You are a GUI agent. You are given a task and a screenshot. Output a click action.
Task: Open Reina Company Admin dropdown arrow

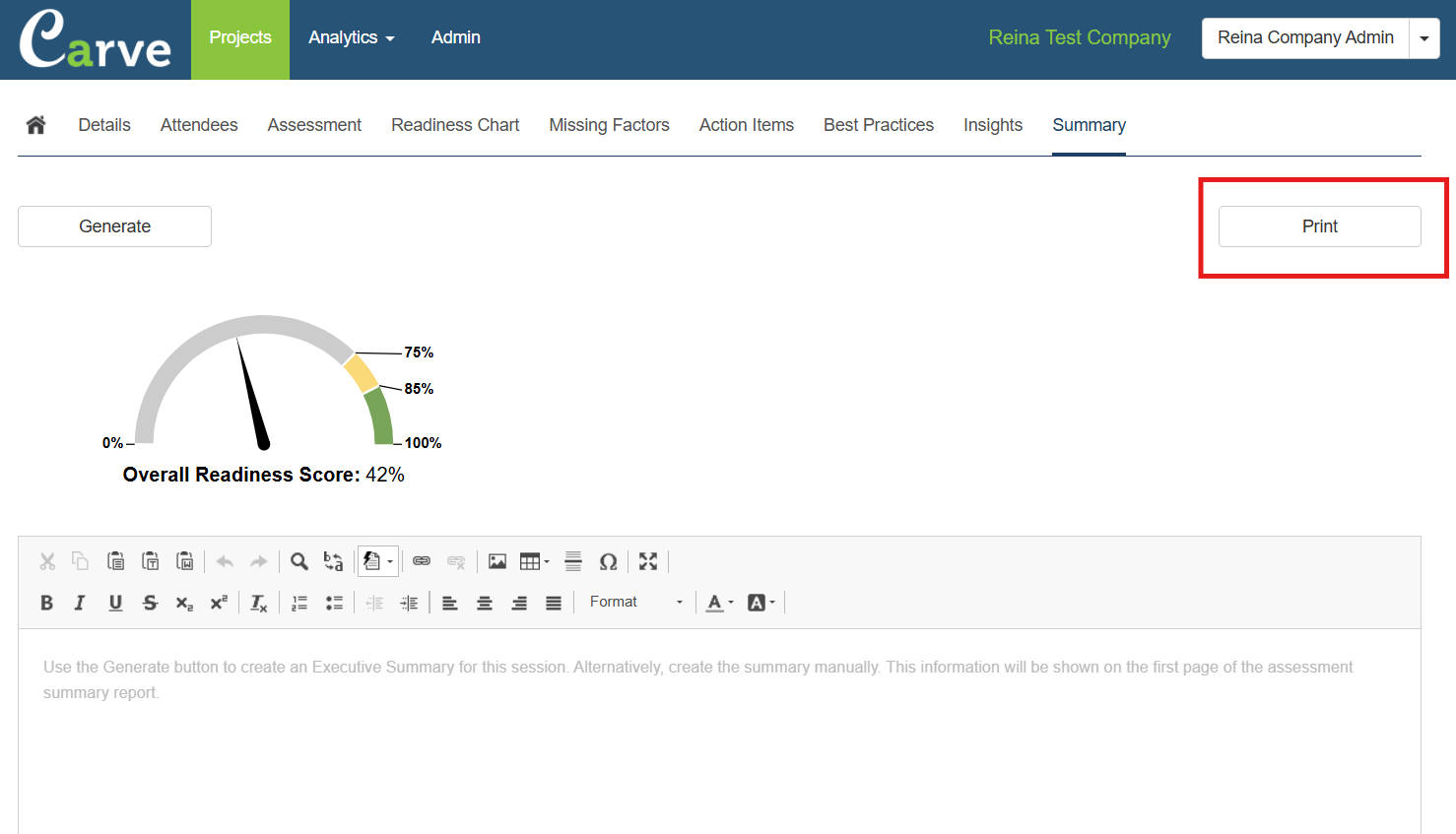(1423, 38)
